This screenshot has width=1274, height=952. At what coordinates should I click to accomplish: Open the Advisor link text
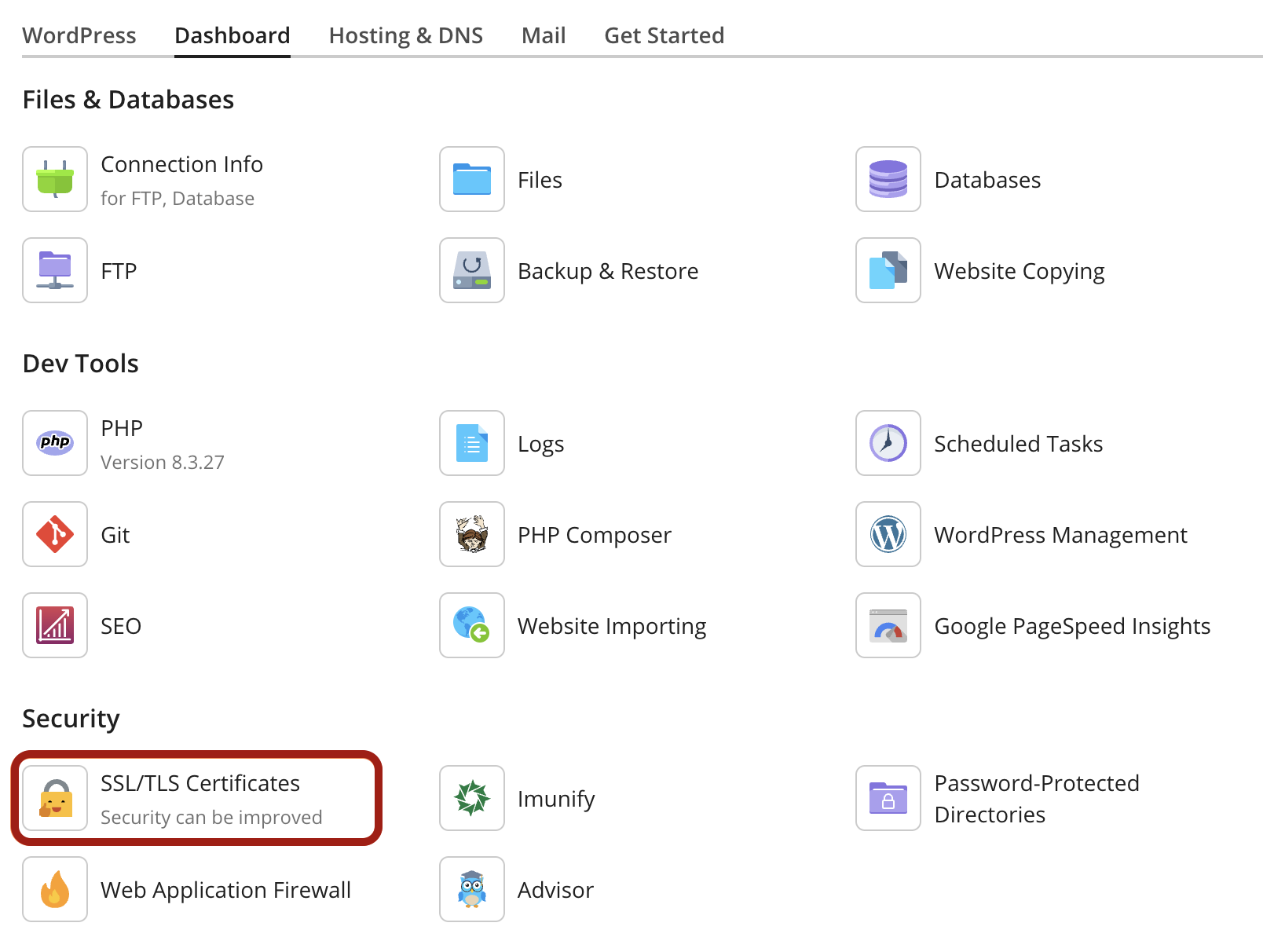pyautogui.click(x=556, y=890)
